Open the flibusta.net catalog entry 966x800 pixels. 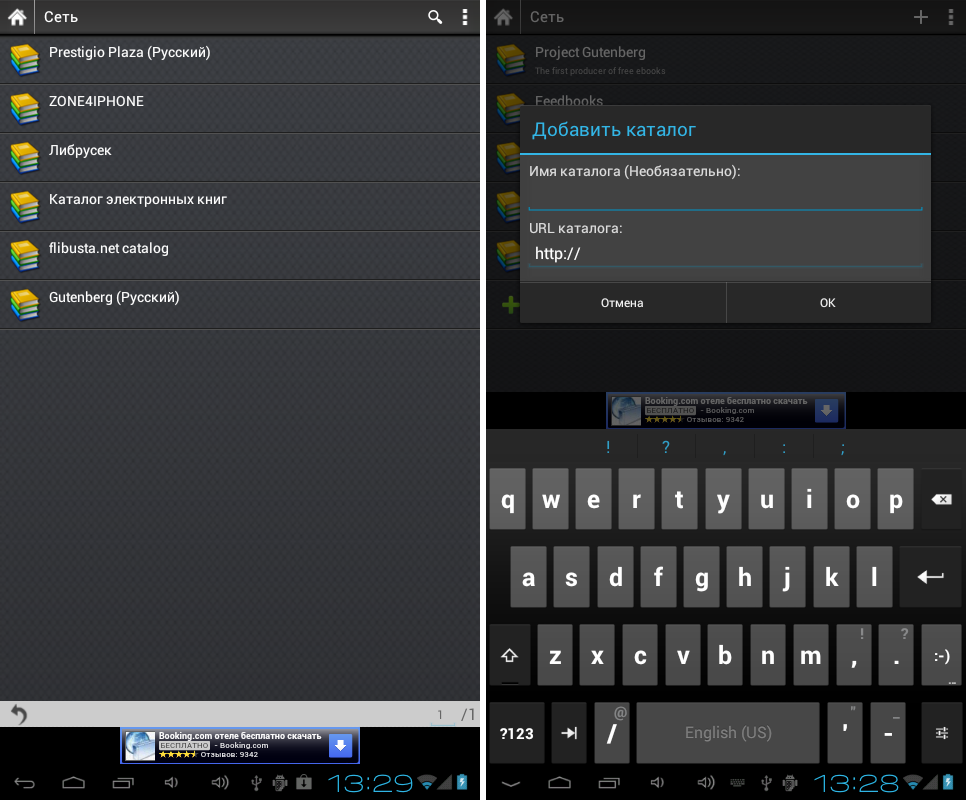click(240, 256)
